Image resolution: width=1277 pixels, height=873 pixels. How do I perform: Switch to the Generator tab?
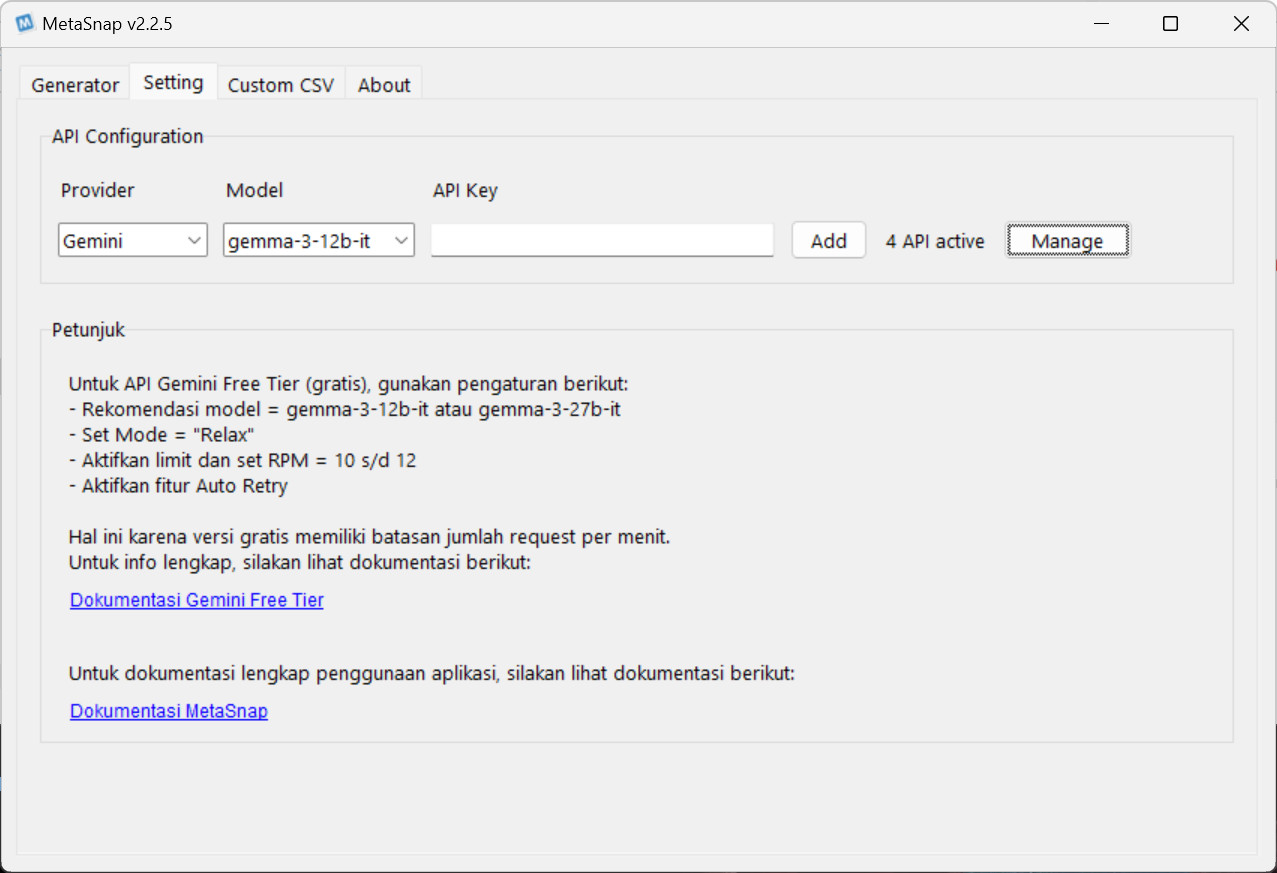pyautogui.click(x=75, y=85)
